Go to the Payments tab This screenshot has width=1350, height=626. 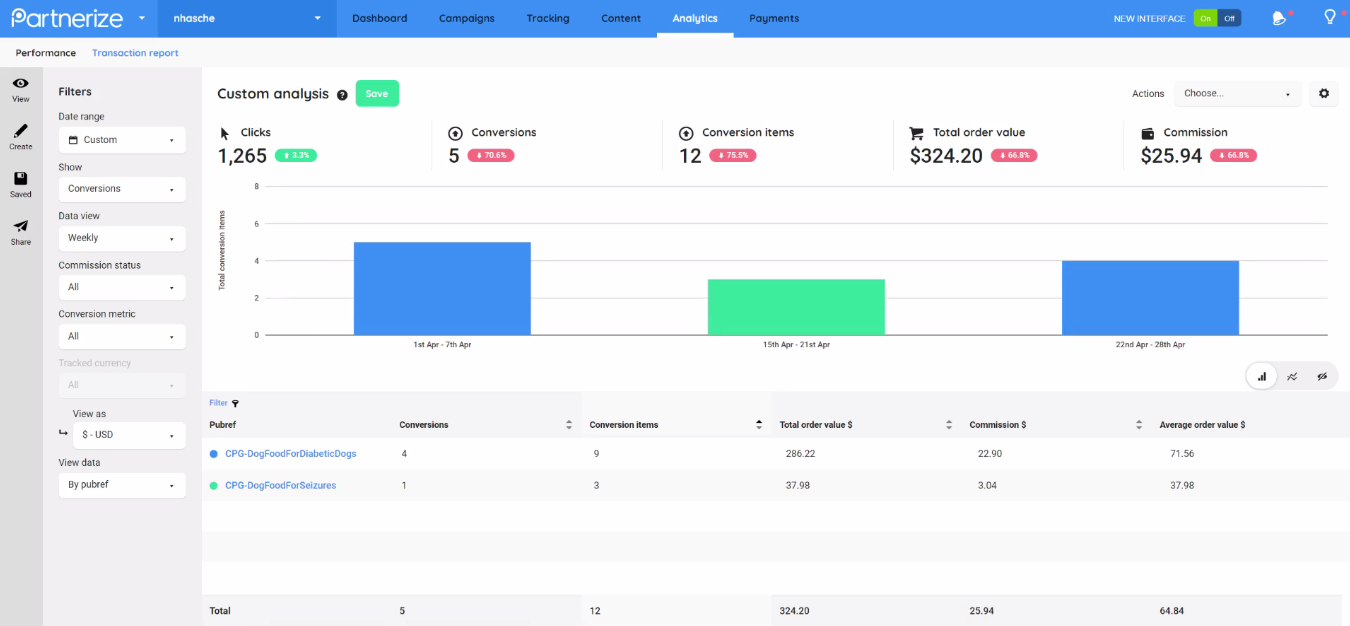click(774, 18)
